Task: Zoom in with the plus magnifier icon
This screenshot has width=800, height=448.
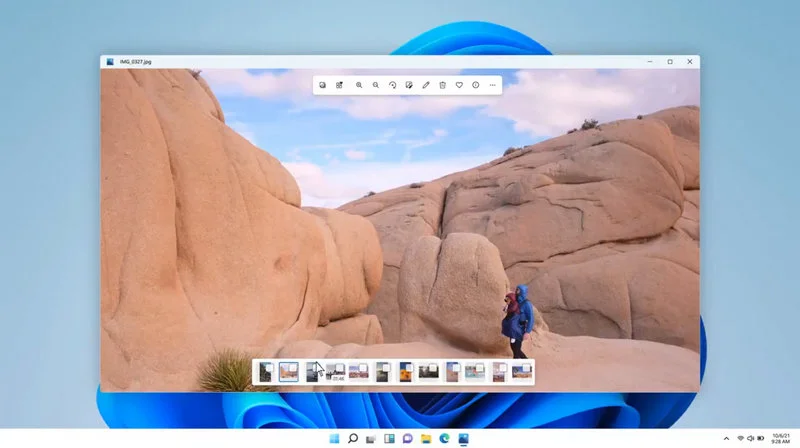Action: [x=359, y=85]
